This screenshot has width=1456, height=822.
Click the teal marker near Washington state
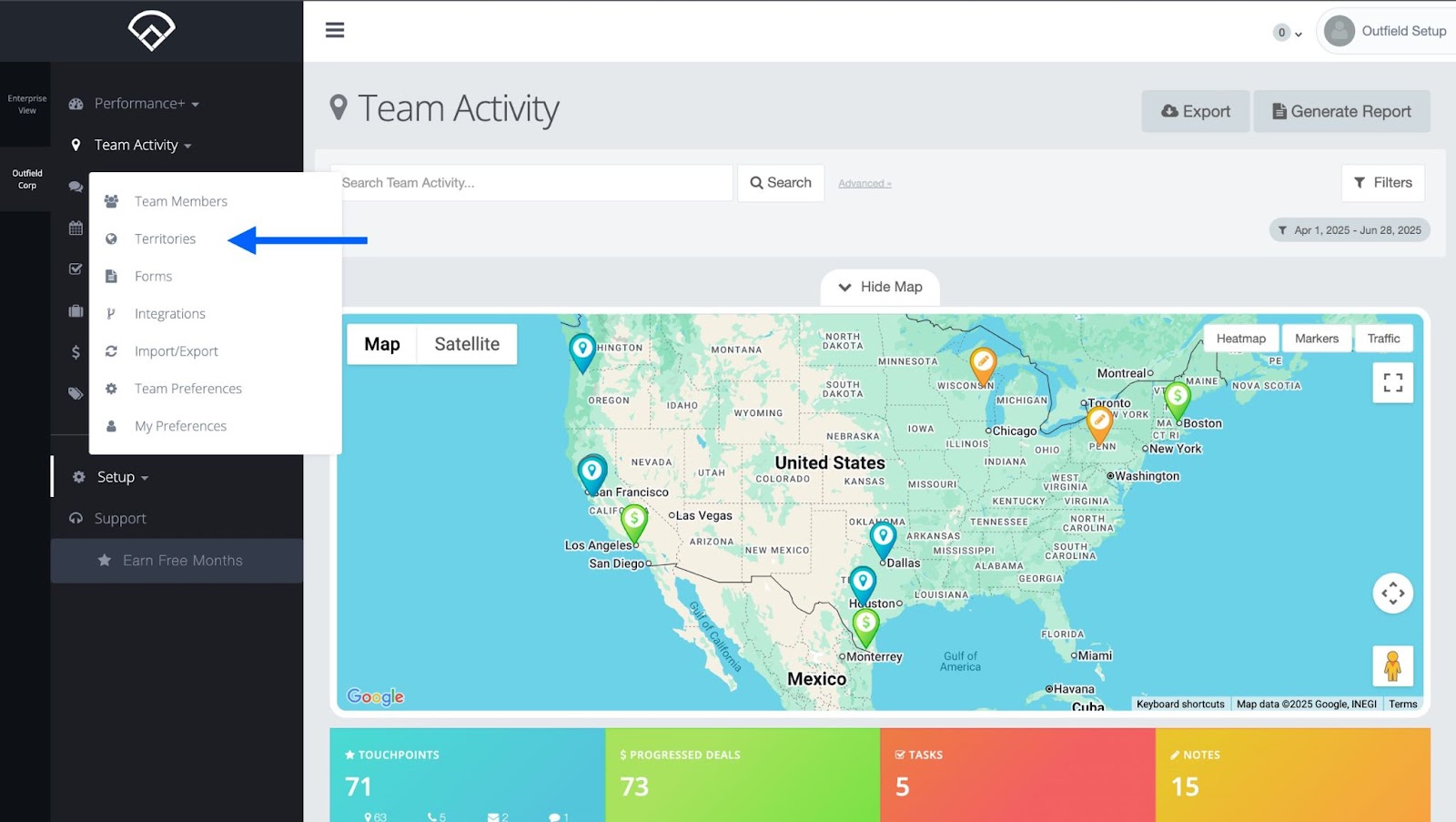(582, 352)
